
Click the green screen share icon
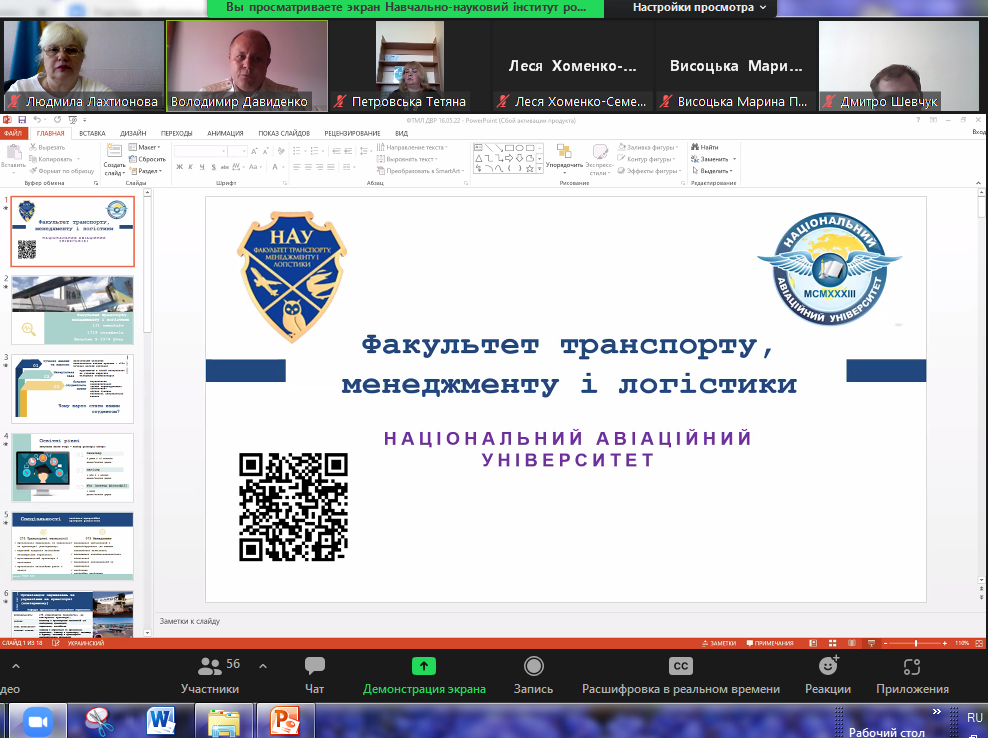(x=424, y=667)
